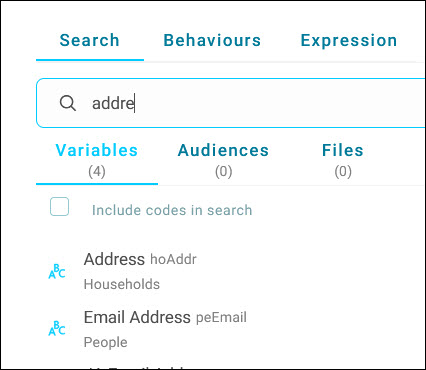Click the peEmail variable code
Viewport: 426px width, 370px height.
(x=221, y=317)
